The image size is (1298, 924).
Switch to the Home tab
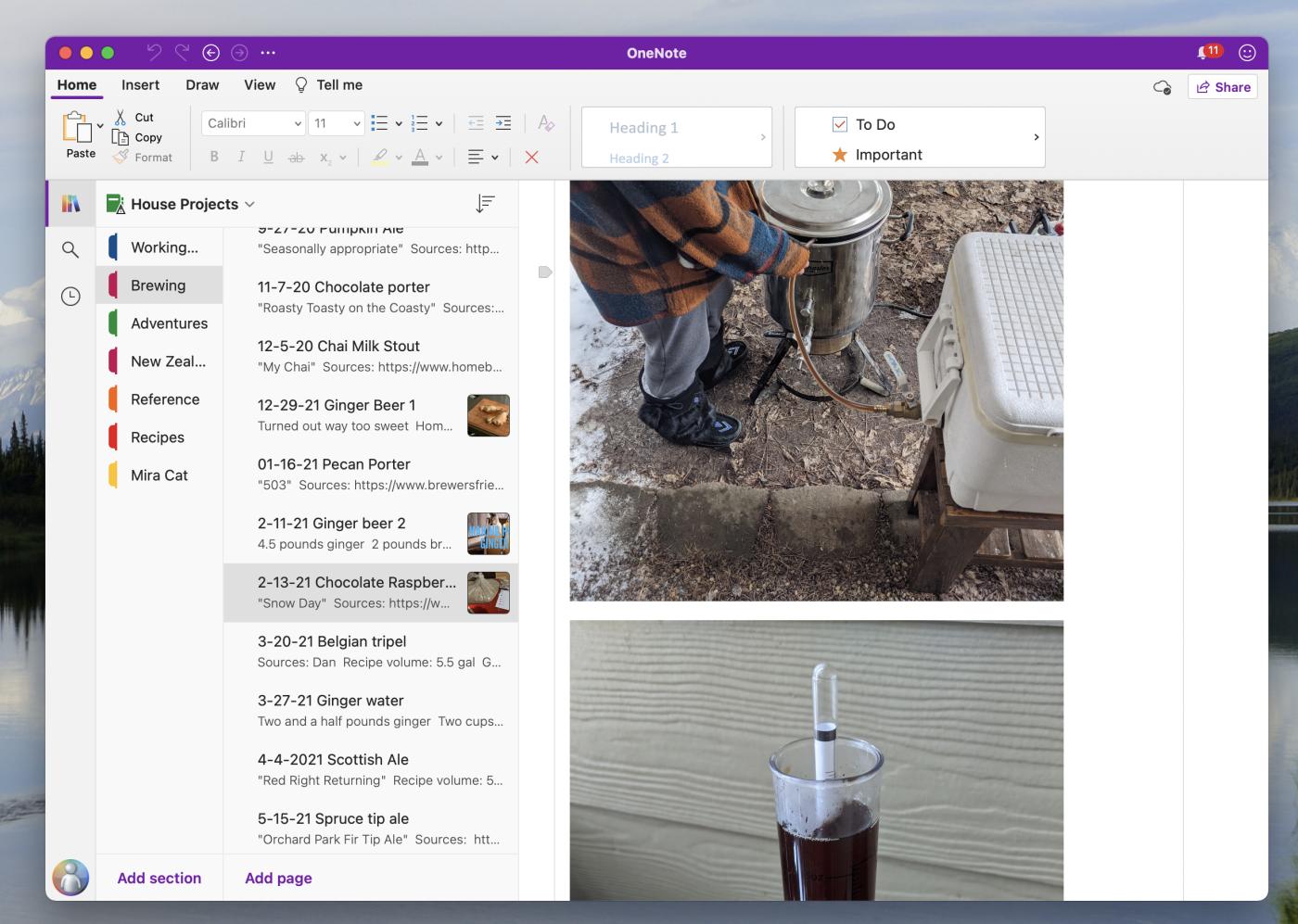(77, 84)
